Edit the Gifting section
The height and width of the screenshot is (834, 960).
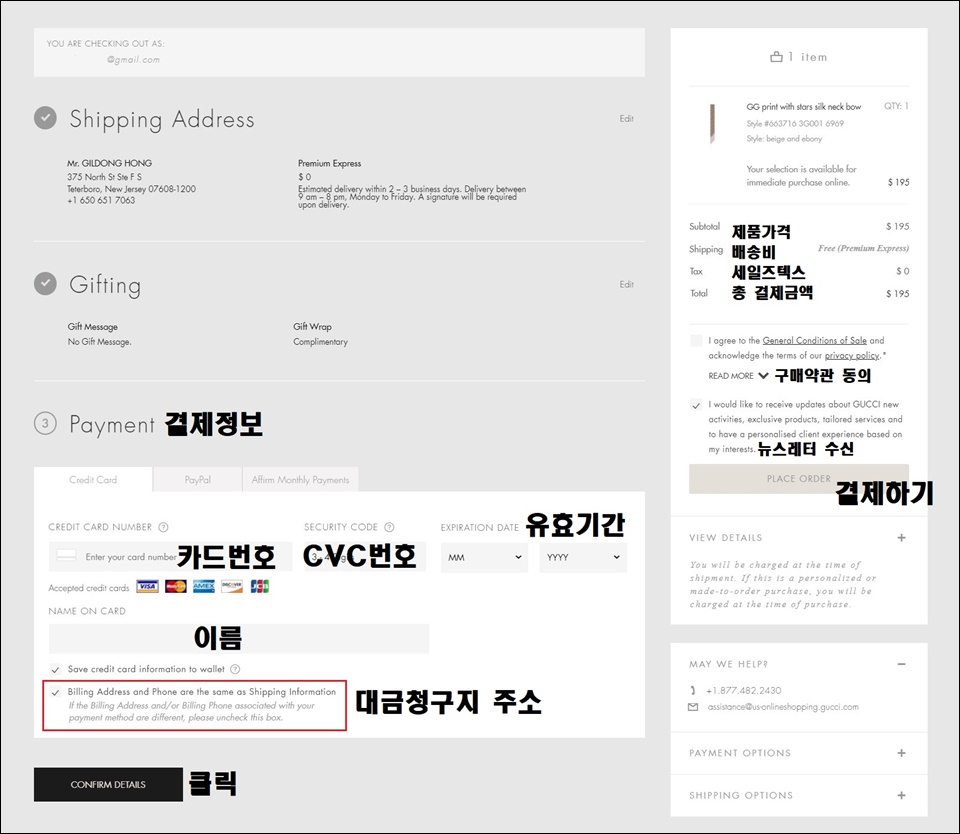coord(626,284)
